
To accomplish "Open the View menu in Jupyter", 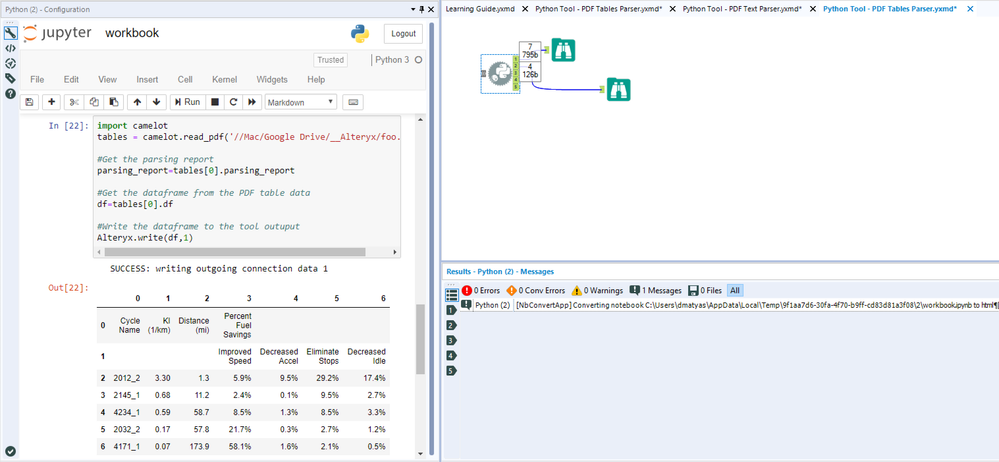I will click(x=108, y=80).
